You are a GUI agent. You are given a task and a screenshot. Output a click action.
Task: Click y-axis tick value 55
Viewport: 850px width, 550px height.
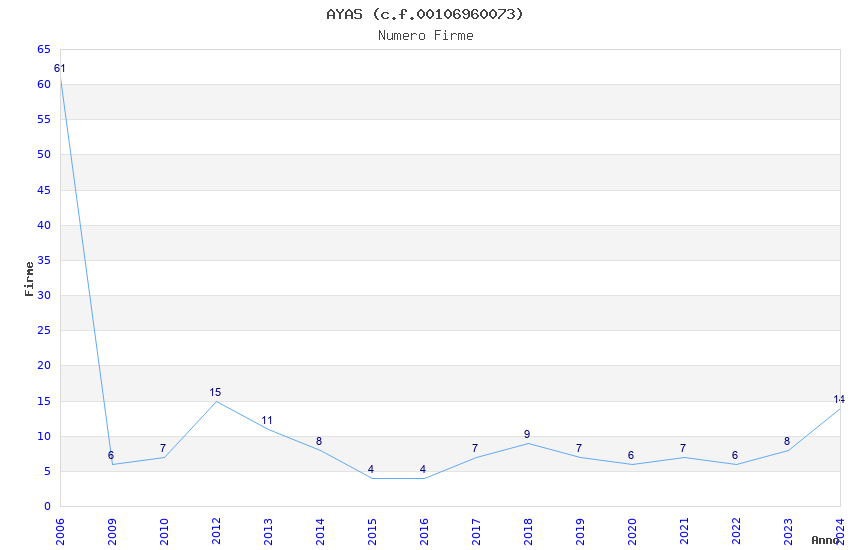coord(44,119)
